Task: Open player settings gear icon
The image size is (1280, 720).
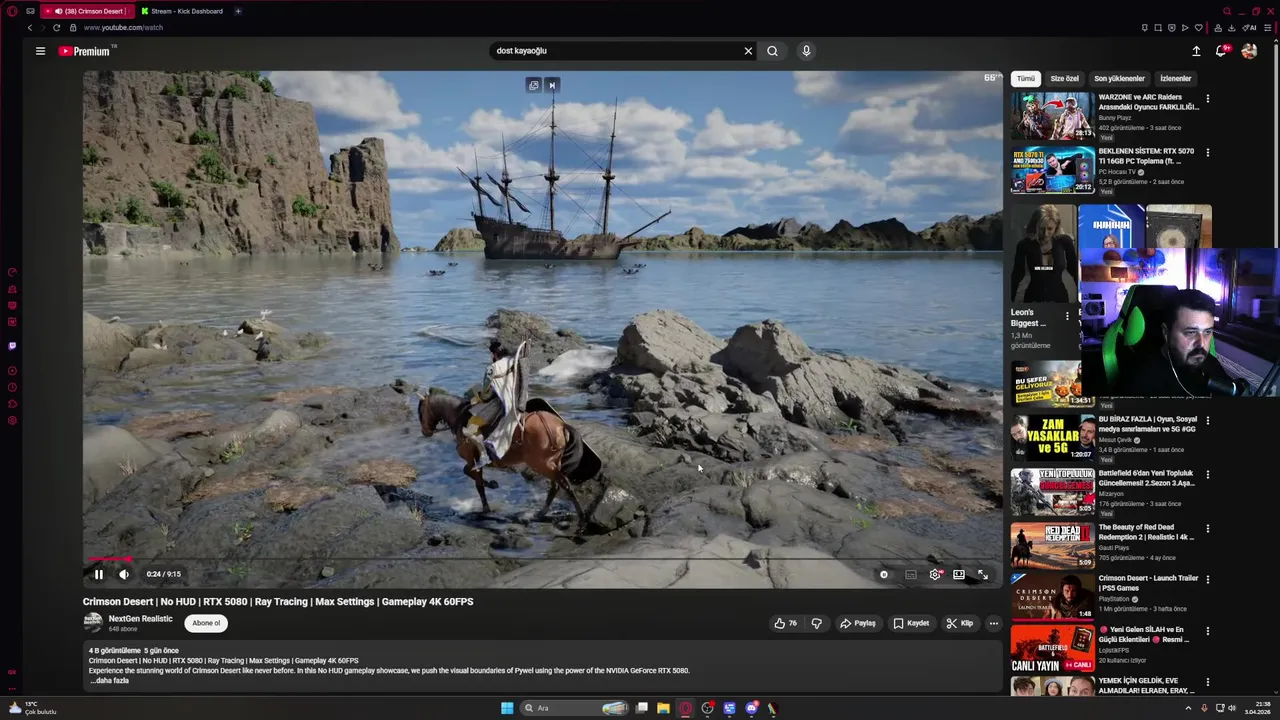Action: [935, 574]
